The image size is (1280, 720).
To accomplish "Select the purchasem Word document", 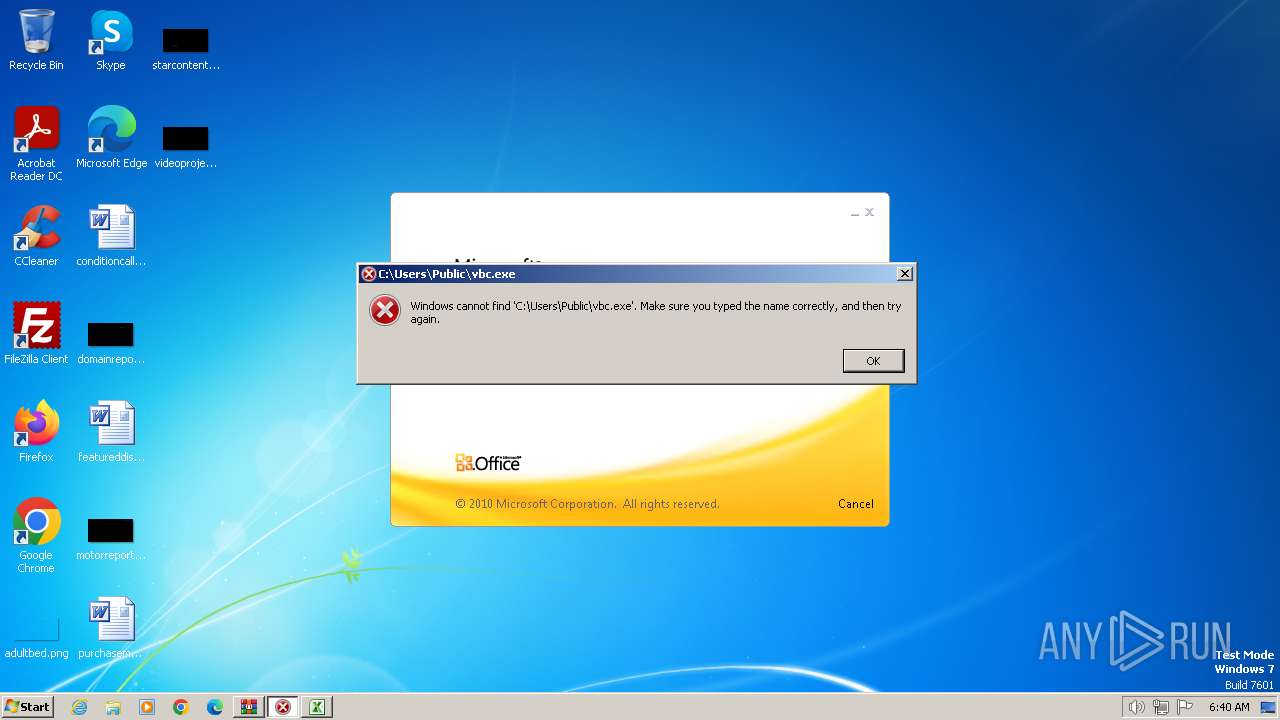I will tap(111, 628).
